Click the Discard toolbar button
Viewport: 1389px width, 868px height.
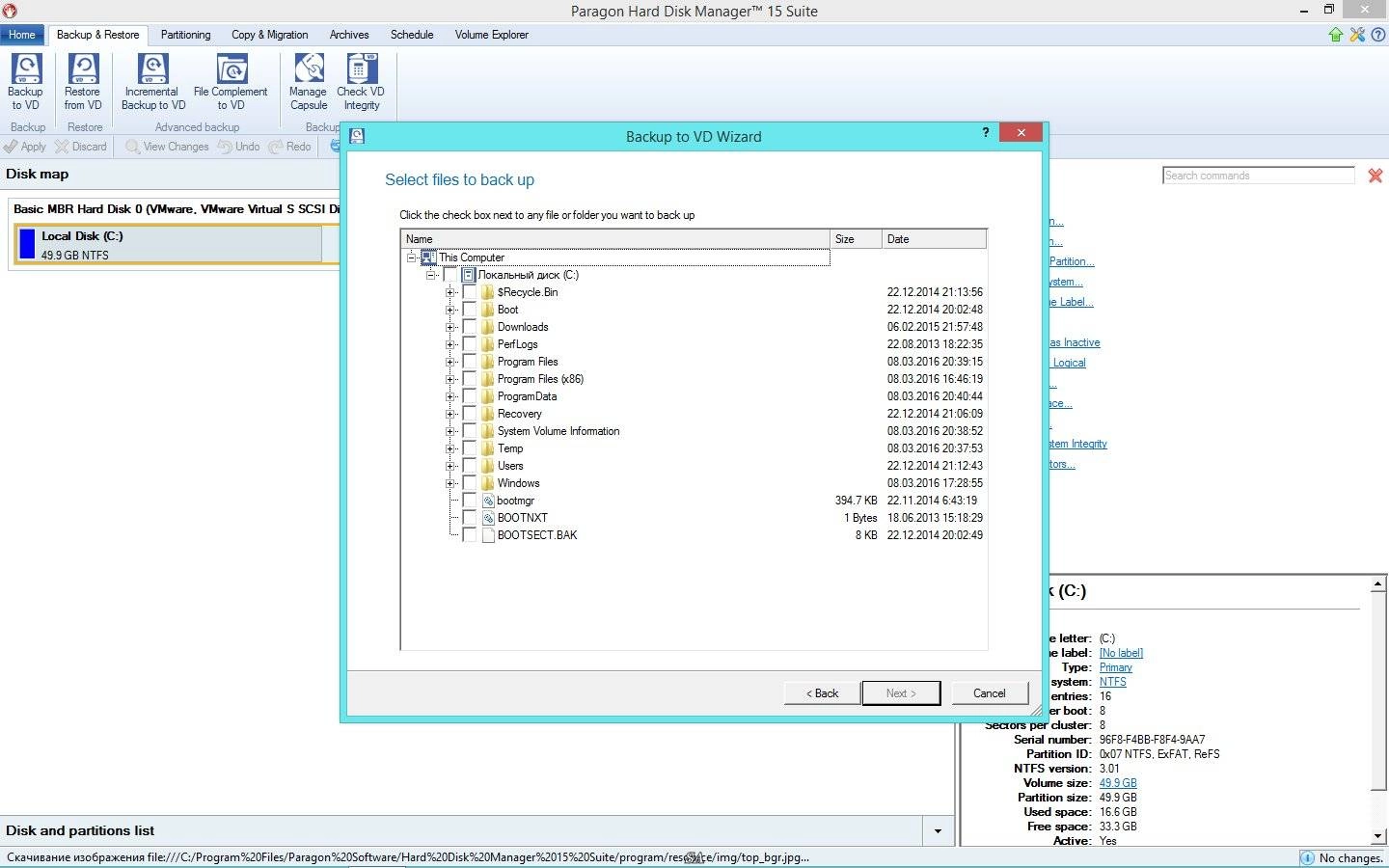point(81,147)
